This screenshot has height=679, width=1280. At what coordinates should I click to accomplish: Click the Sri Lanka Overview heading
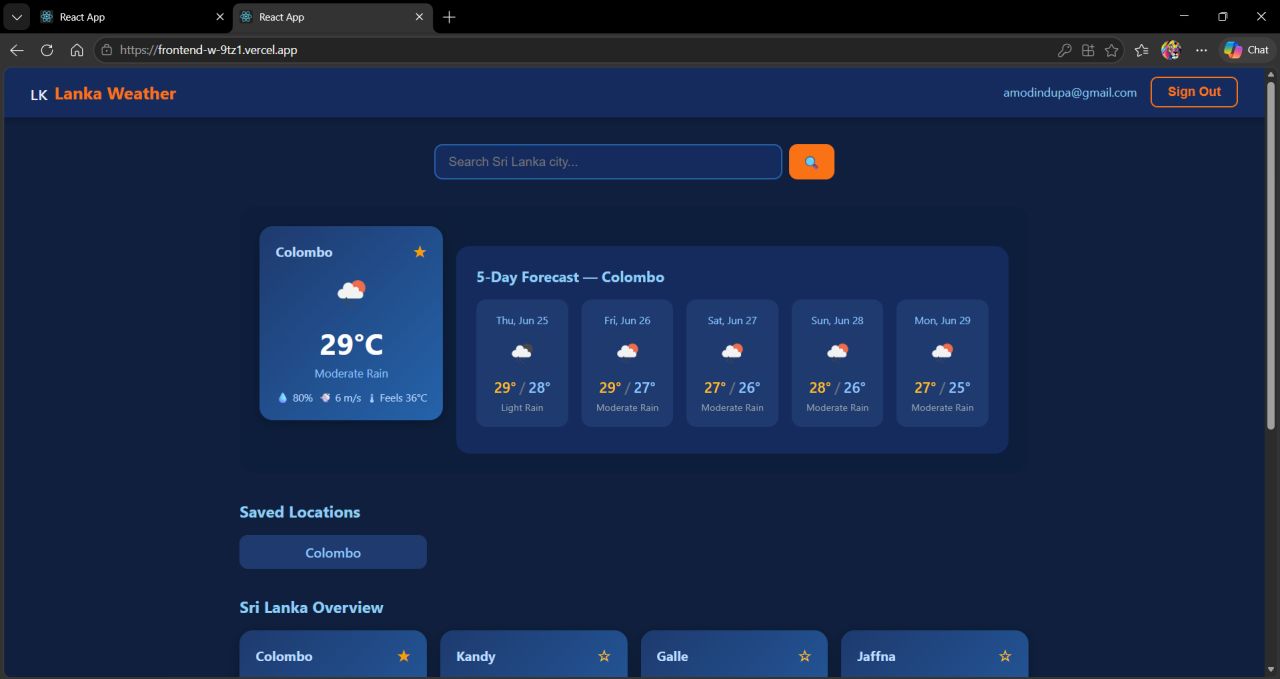pos(311,607)
